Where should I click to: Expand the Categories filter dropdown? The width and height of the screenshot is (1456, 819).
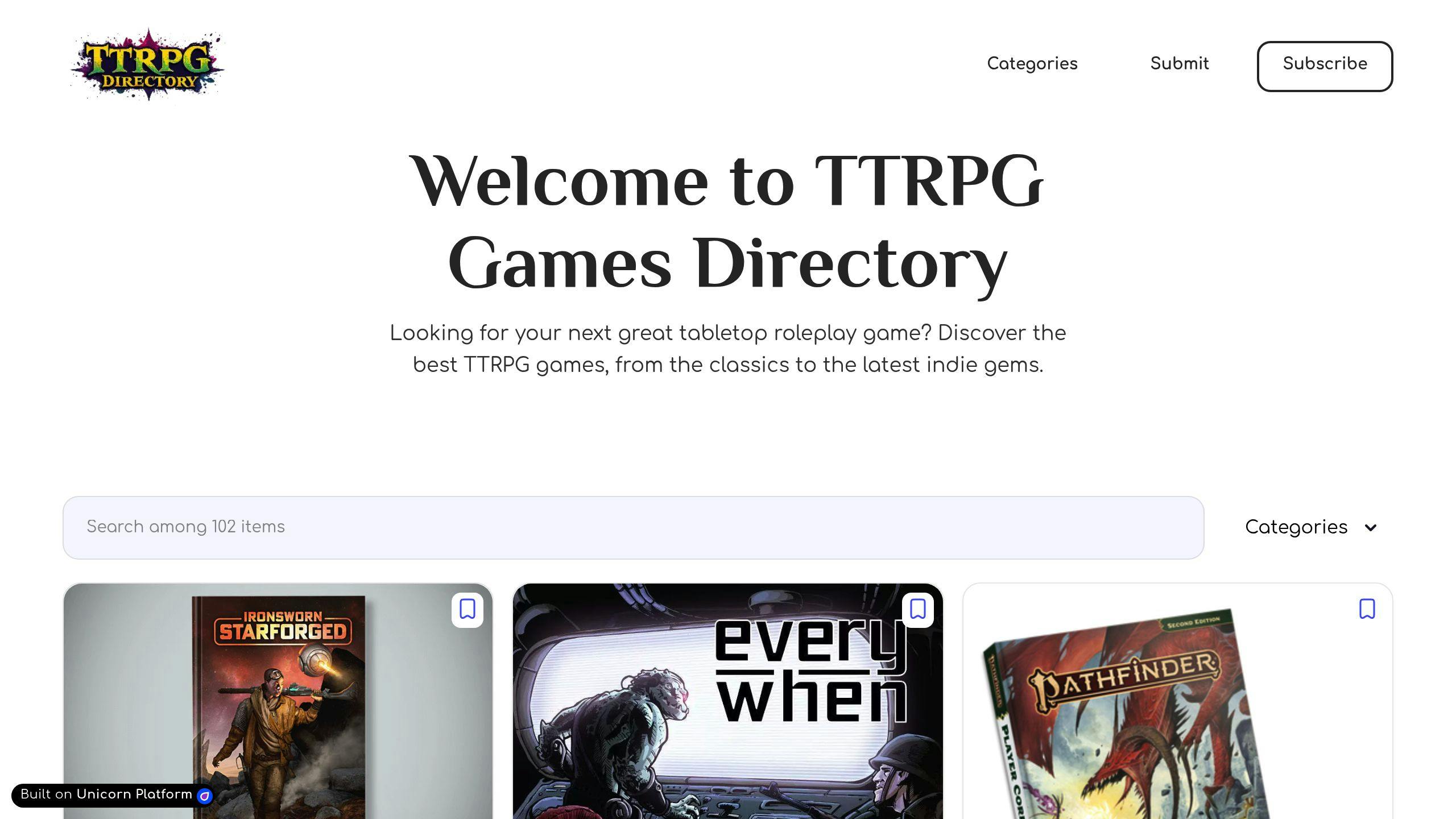1311,527
